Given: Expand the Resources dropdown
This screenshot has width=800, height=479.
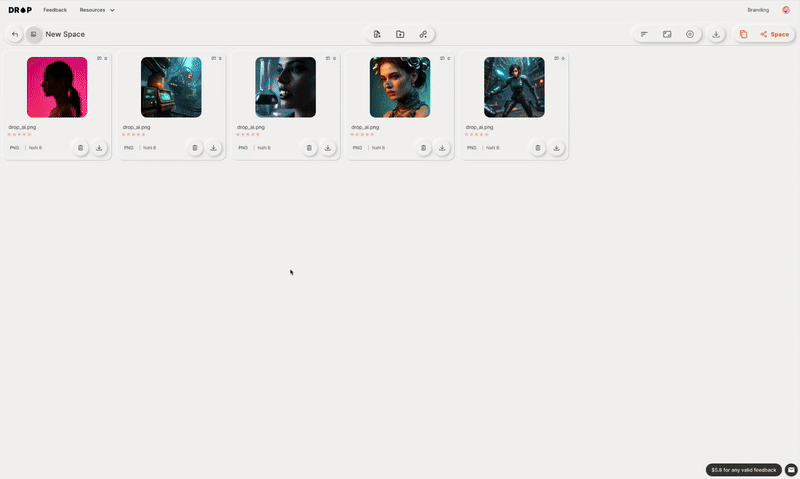Looking at the screenshot, I should (97, 10).
